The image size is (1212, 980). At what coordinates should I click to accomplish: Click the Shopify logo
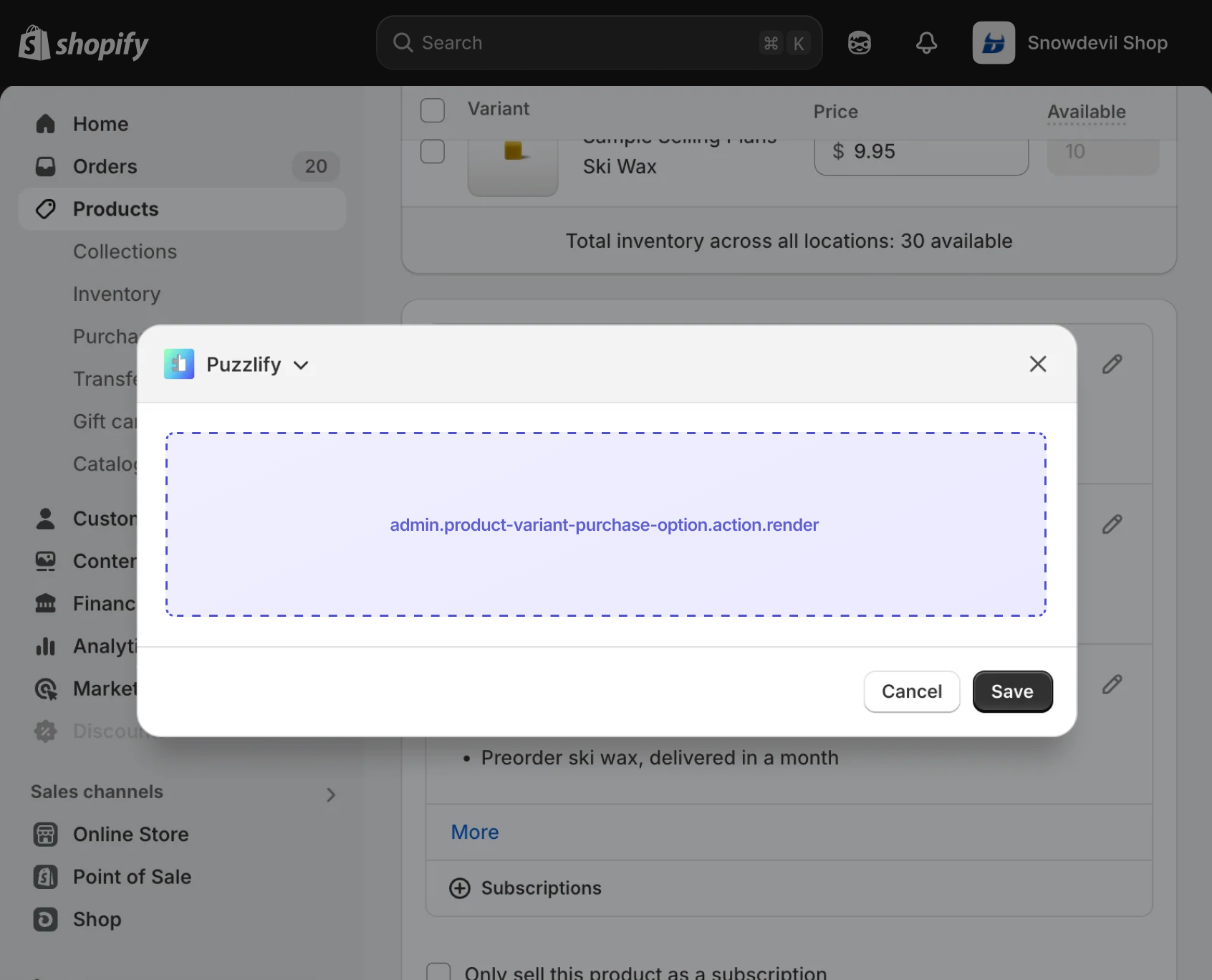click(83, 43)
